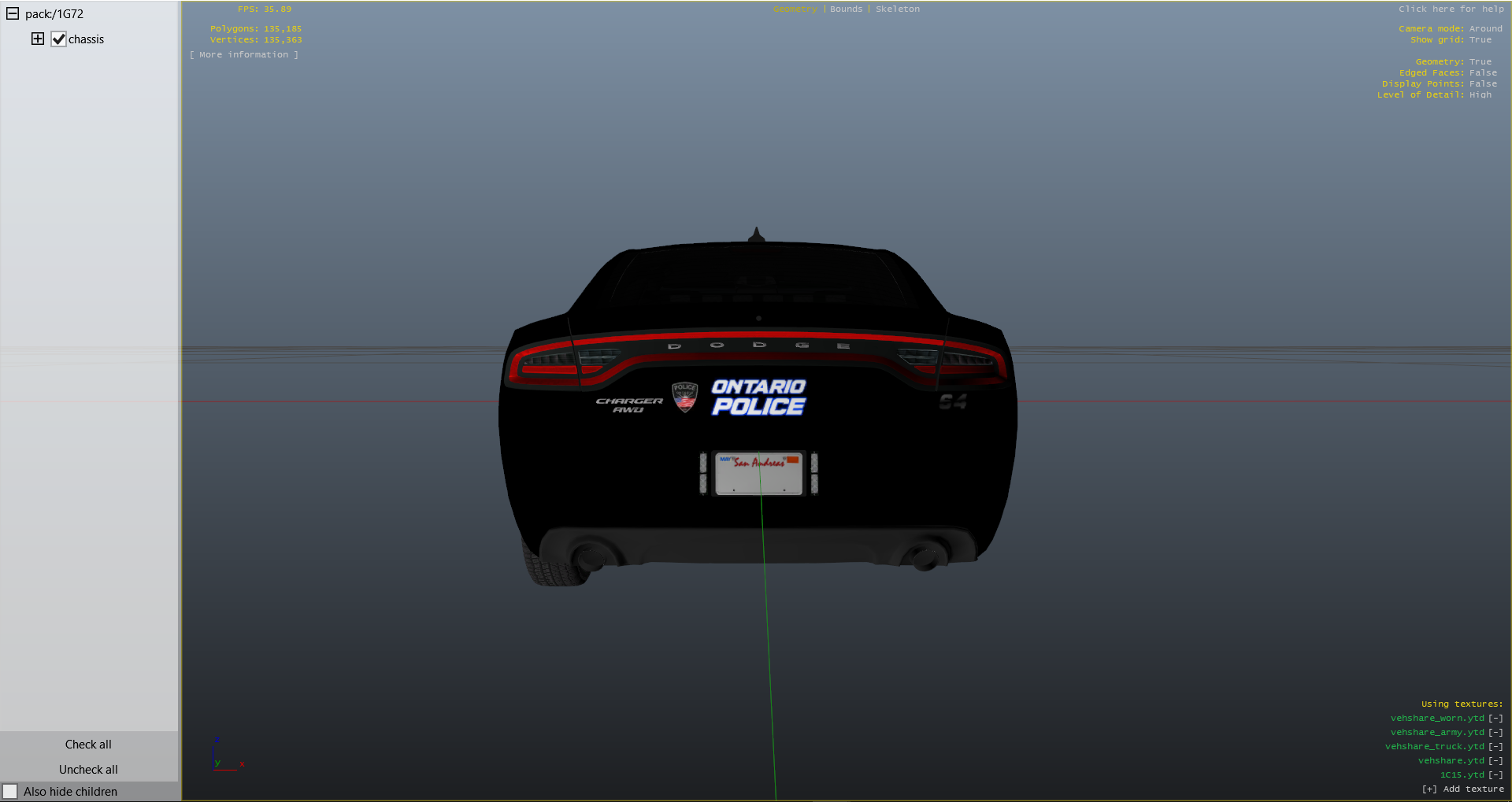Remove the vehshare_worn.ytd texture
Image resolution: width=1512 pixels, height=802 pixels.
[x=1495, y=718]
